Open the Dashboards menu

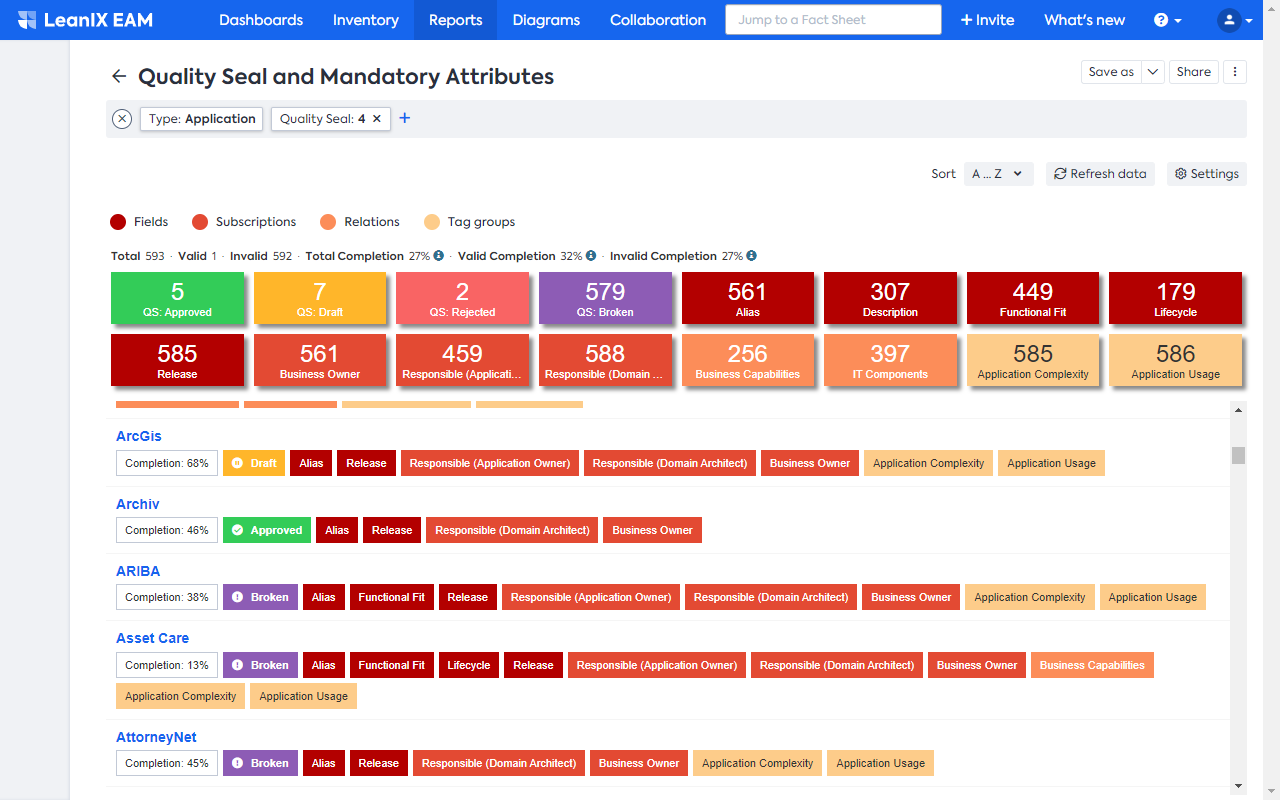261,20
